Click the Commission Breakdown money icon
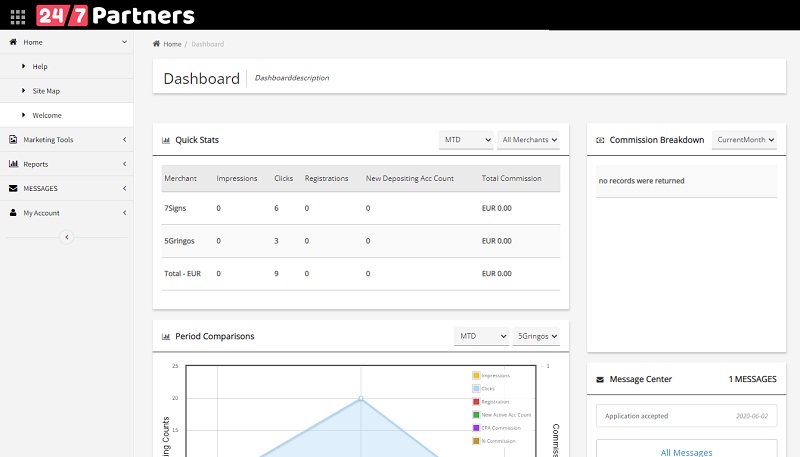The image size is (800, 457). coord(601,140)
